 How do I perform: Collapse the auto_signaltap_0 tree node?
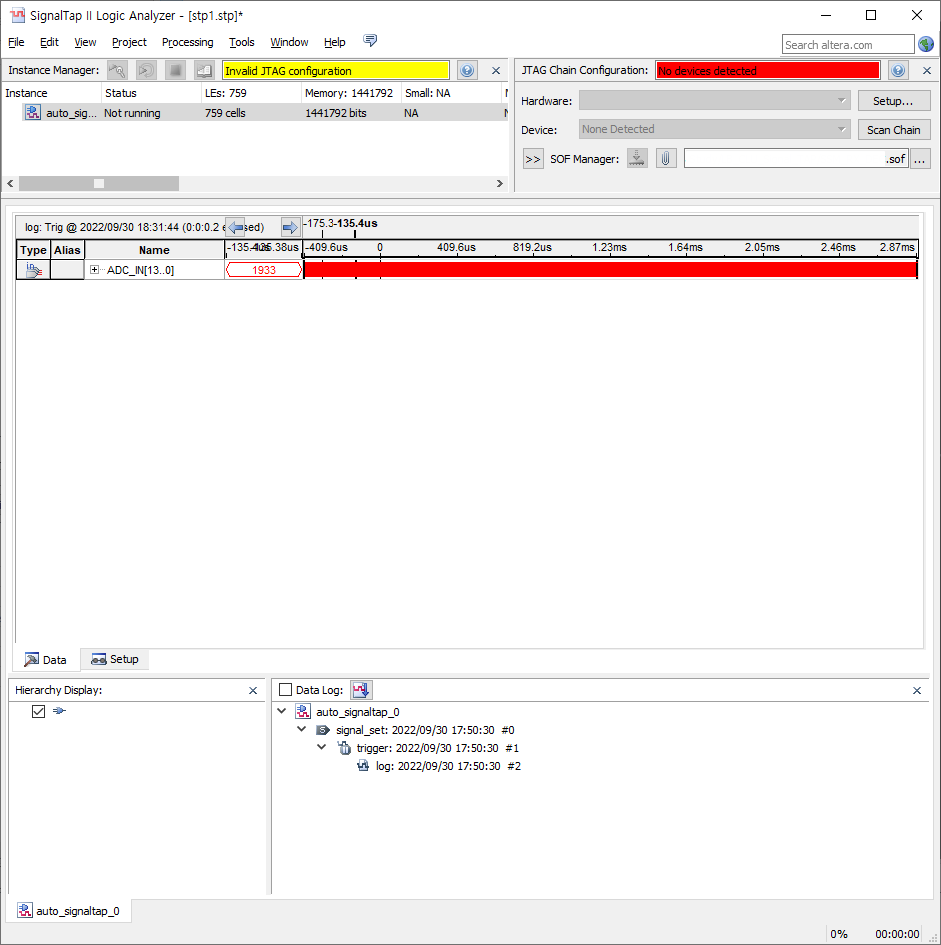[282, 711]
